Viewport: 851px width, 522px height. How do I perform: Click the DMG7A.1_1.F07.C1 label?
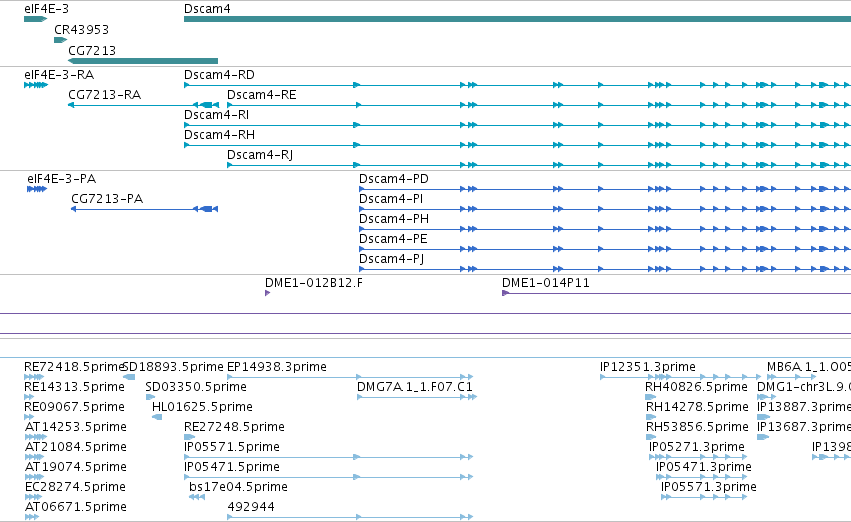click(x=415, y=387)
